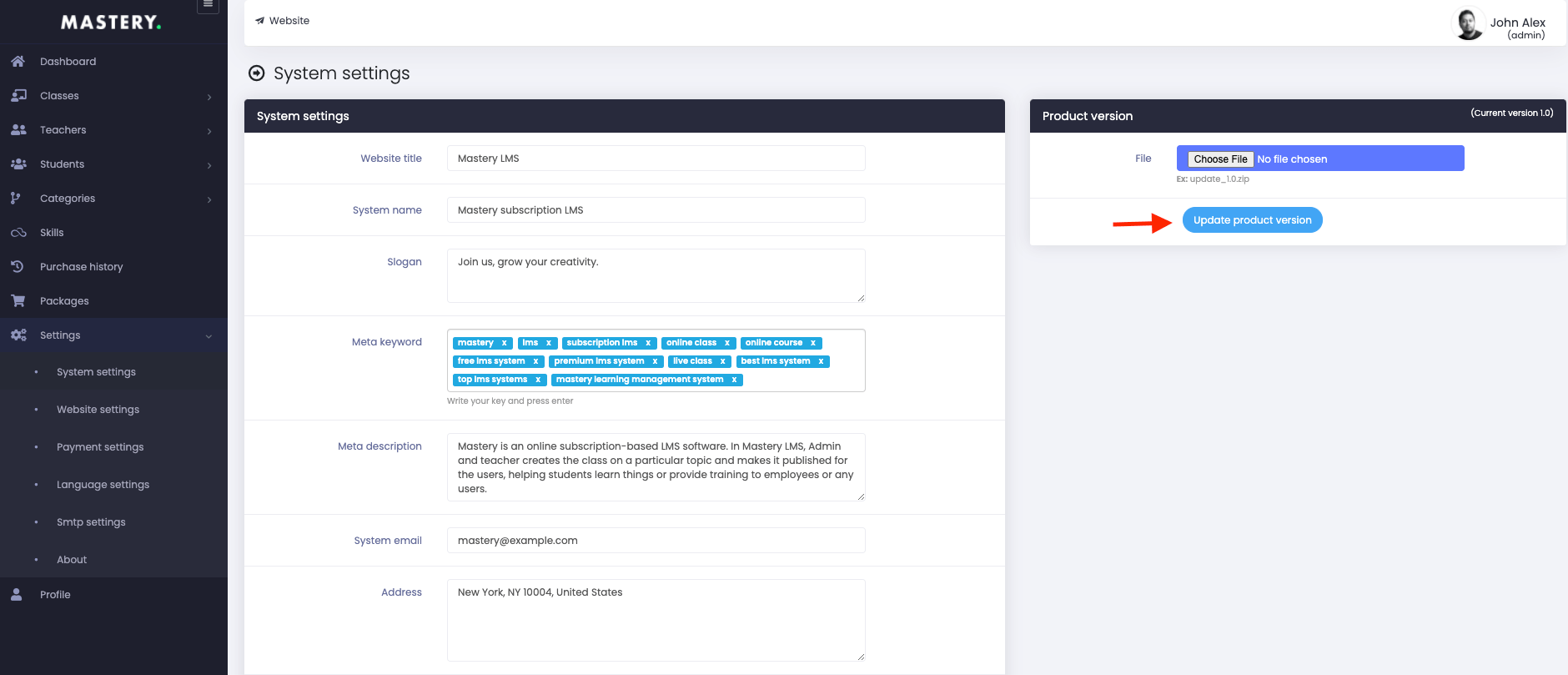Click the Students group icon
This screenshot has height=675, width=1568.
click(x=18, y=164)
